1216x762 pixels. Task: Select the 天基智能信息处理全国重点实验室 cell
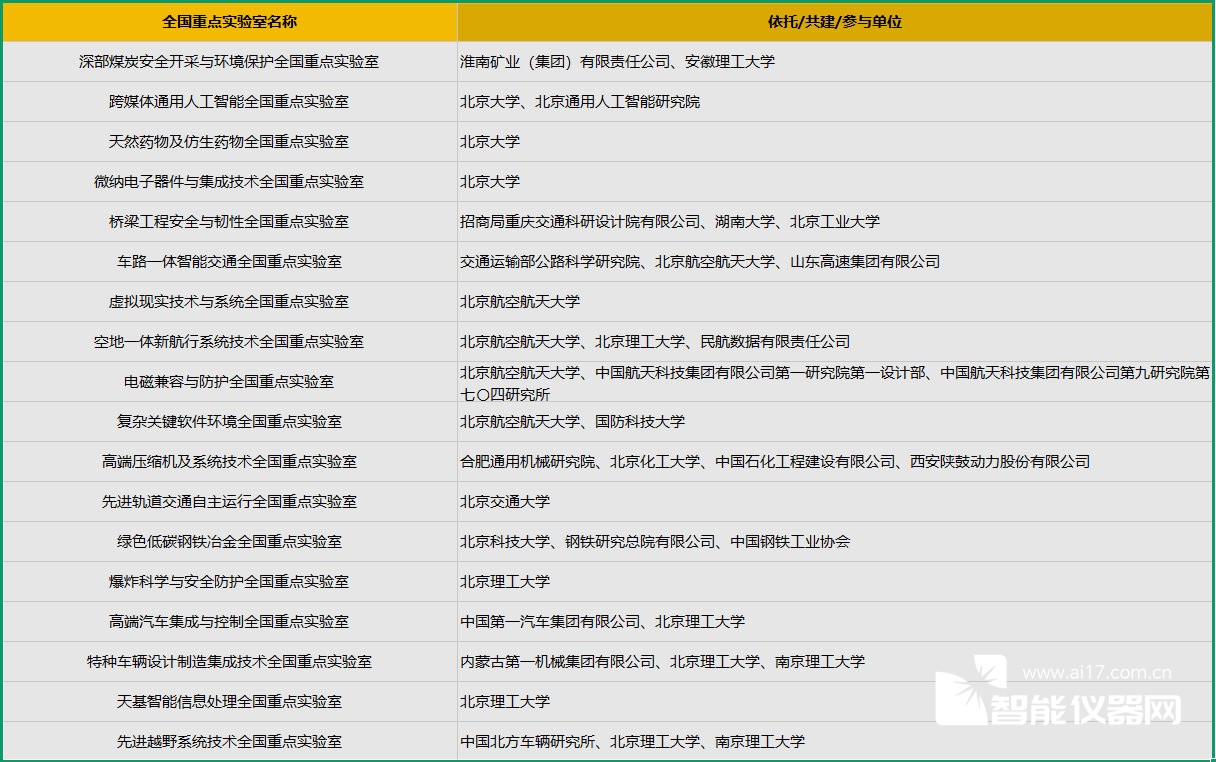pos(229,701)
